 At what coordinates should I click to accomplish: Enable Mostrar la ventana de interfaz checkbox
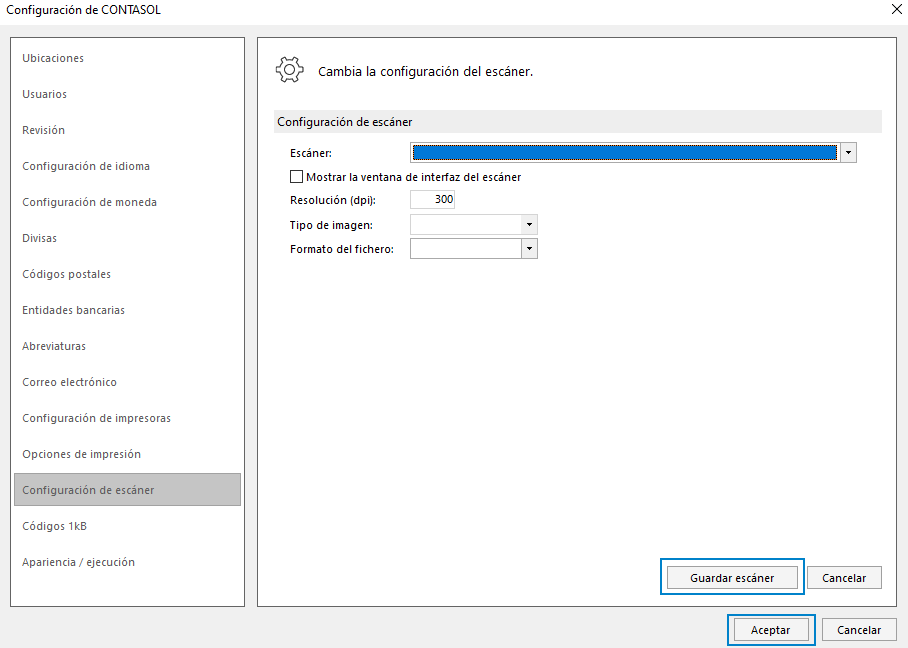point(296,177)
